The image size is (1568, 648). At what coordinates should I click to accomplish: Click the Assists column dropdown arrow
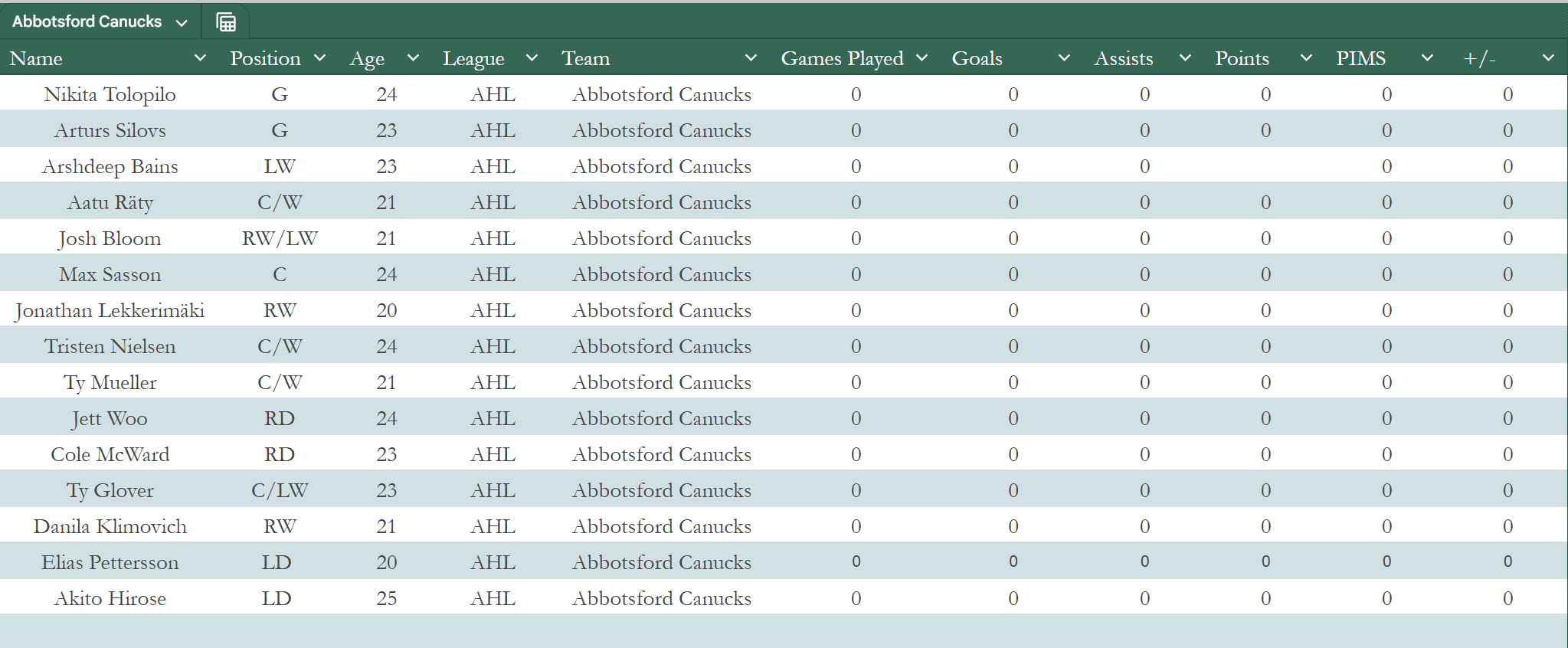(1185, 58)
